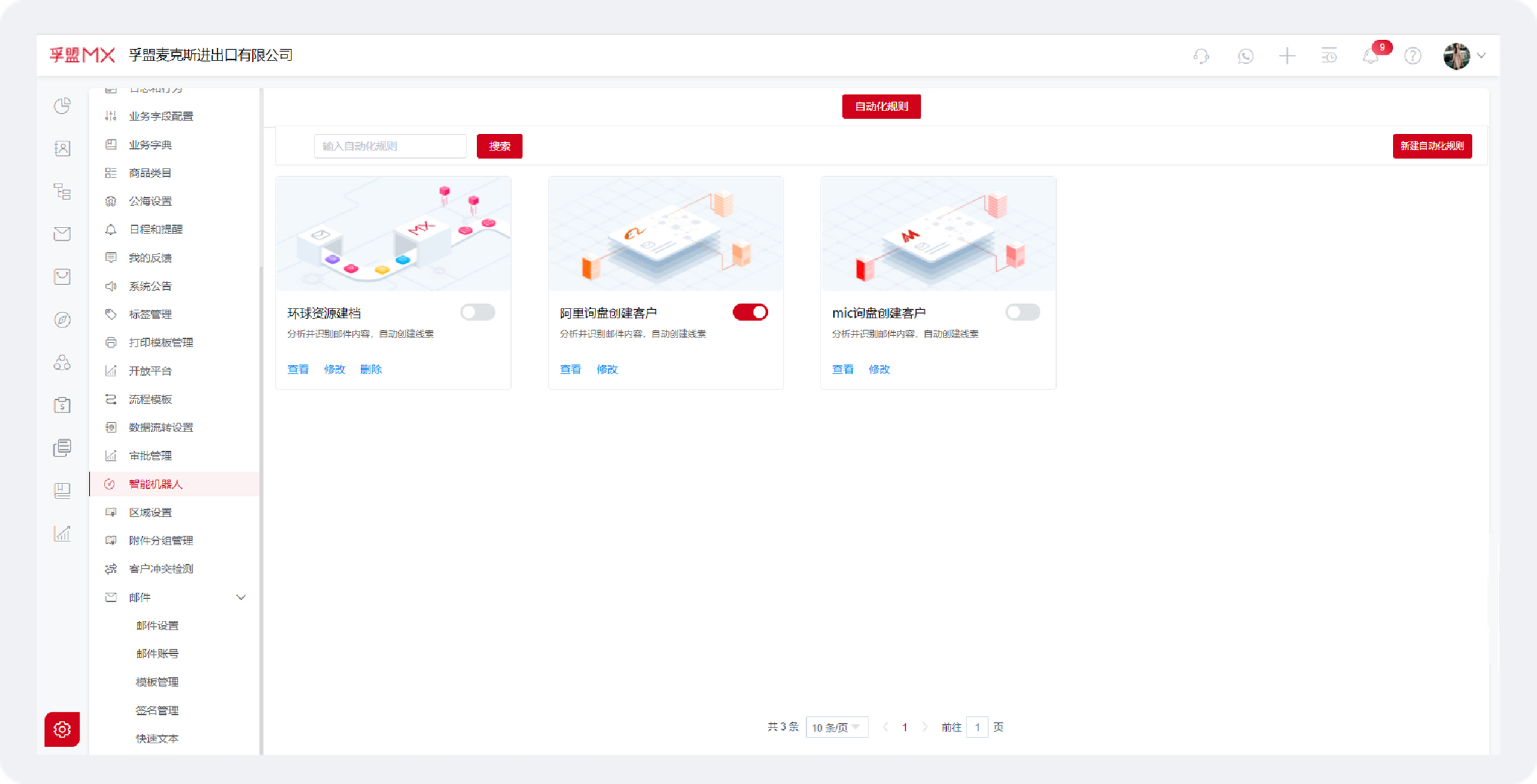1537x784 pixels.
Task: Open 标签管理 menu item
Action: pos(150,314)
